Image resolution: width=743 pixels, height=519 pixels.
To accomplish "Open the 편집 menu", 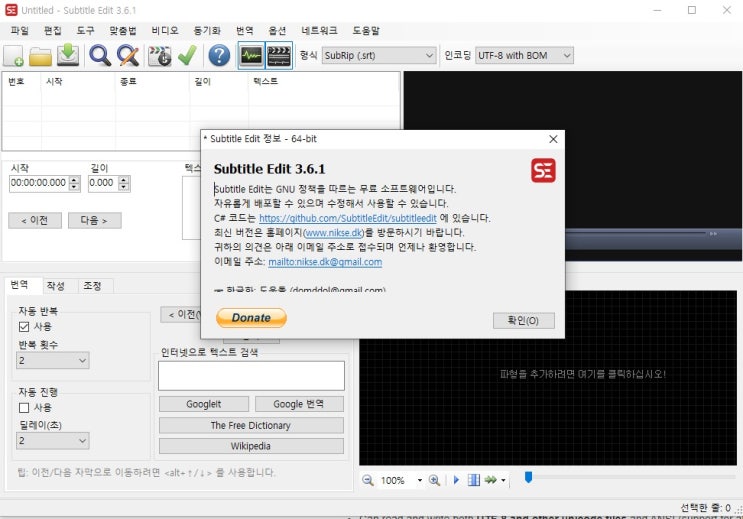I will tap(53, 31).
